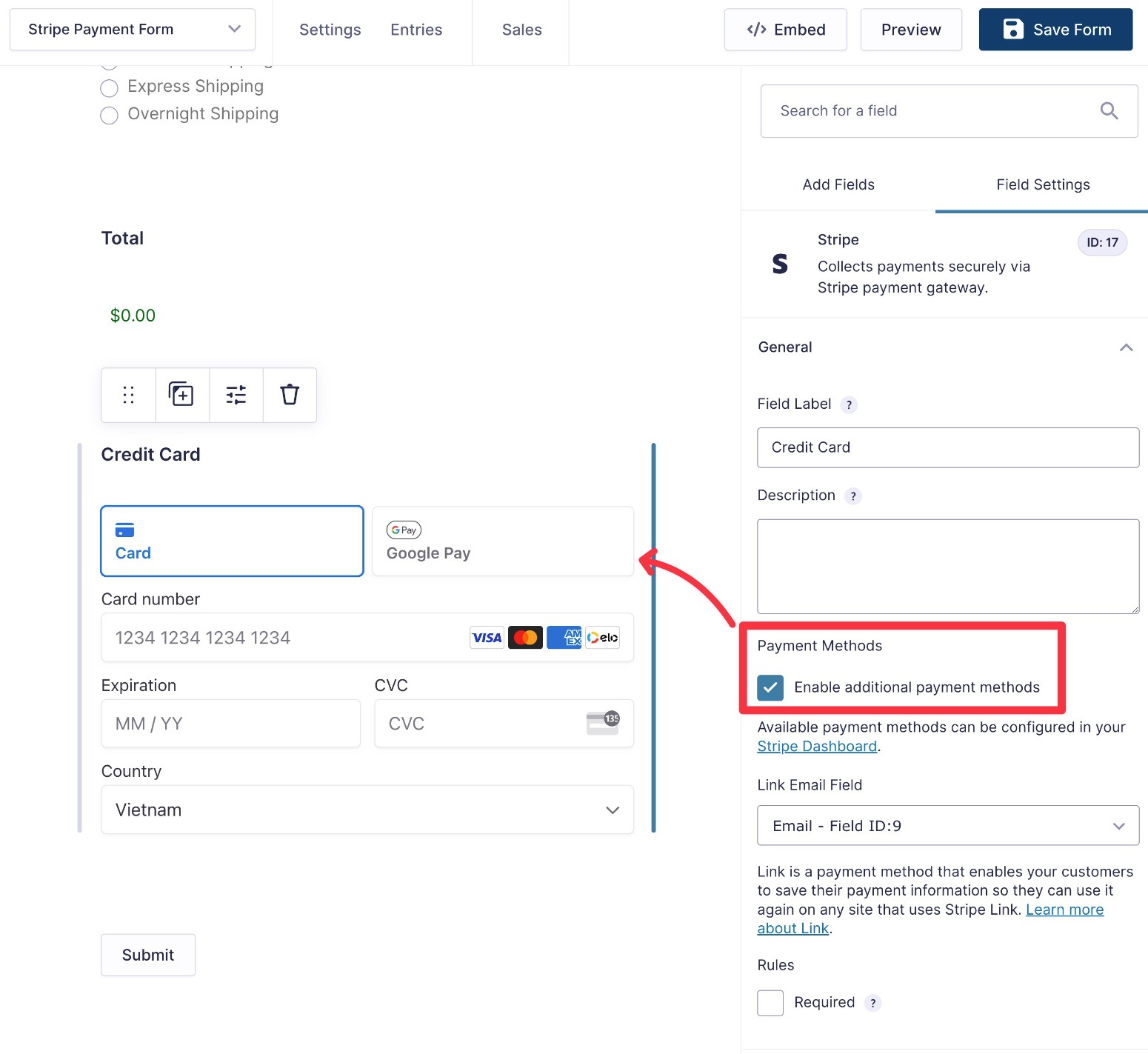Screen dimensions: 1148x1054
Task: Click the Total field label
Action: (123, 239)
